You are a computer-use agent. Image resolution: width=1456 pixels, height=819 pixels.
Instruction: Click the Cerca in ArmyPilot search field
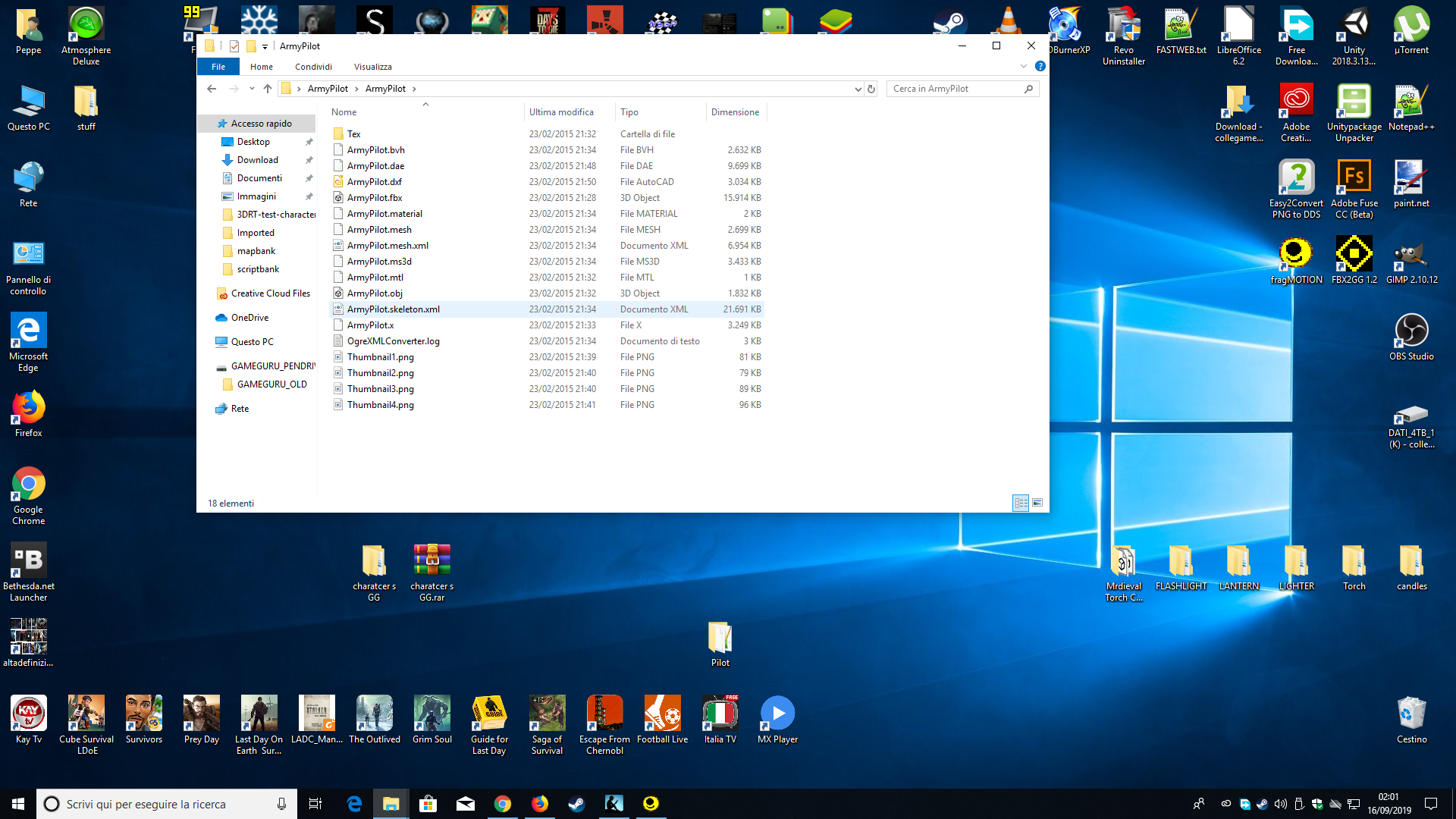955,89
